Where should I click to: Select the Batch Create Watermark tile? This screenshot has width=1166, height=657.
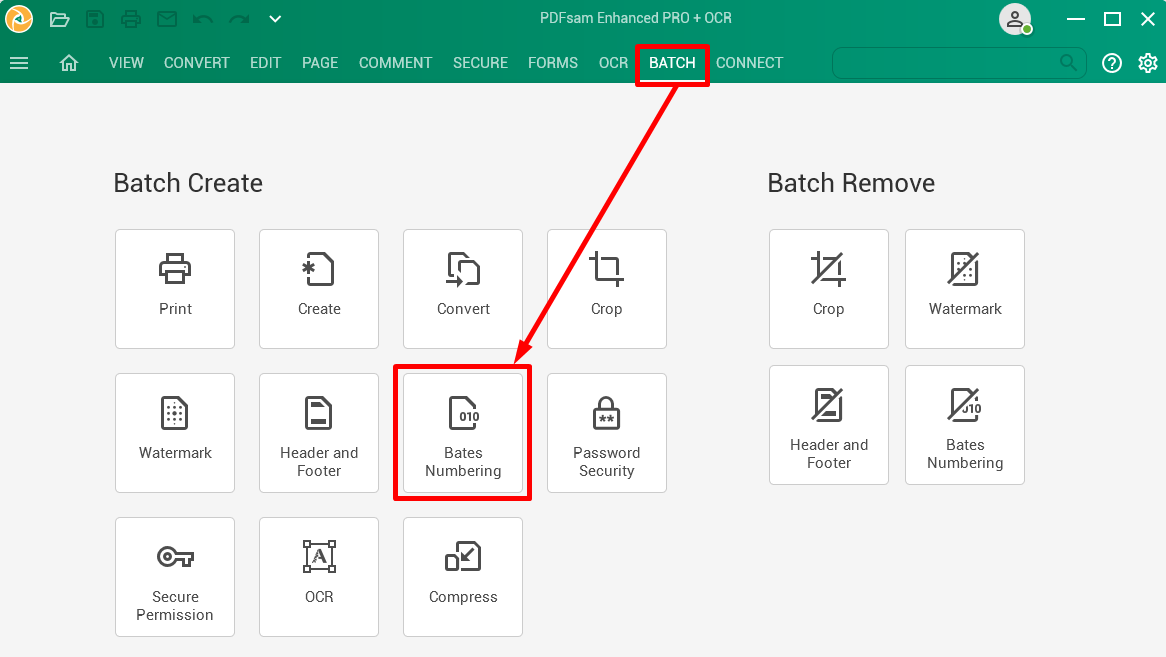pos(175,433)
